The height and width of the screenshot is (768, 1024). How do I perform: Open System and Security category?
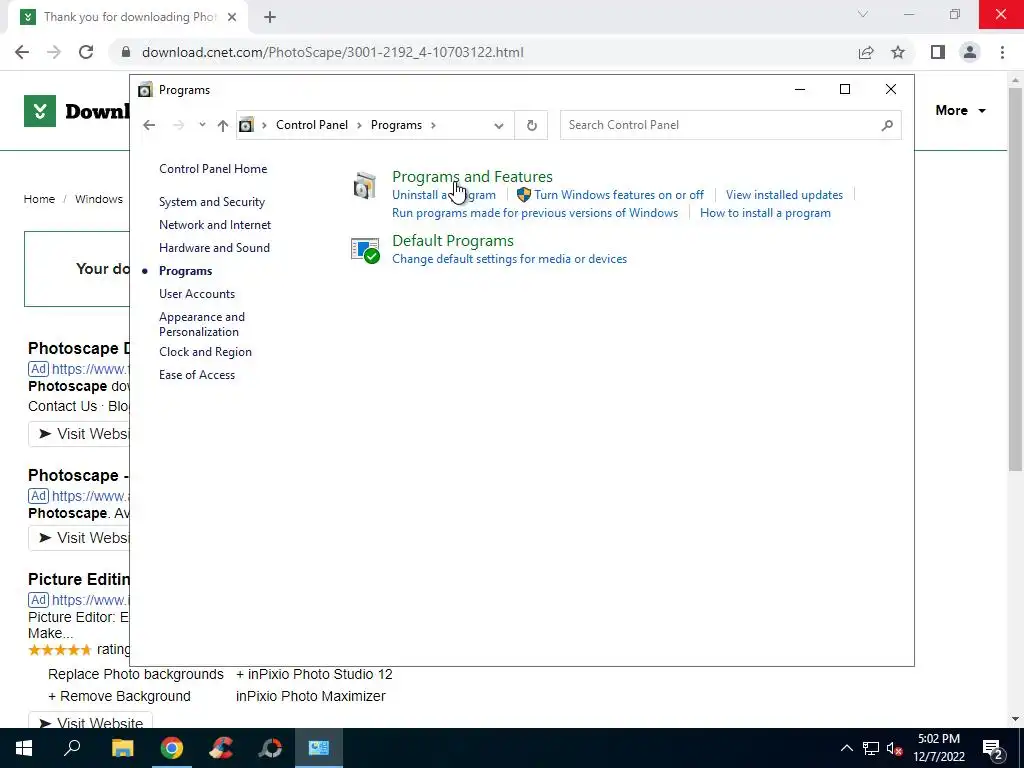pos(212,202)
